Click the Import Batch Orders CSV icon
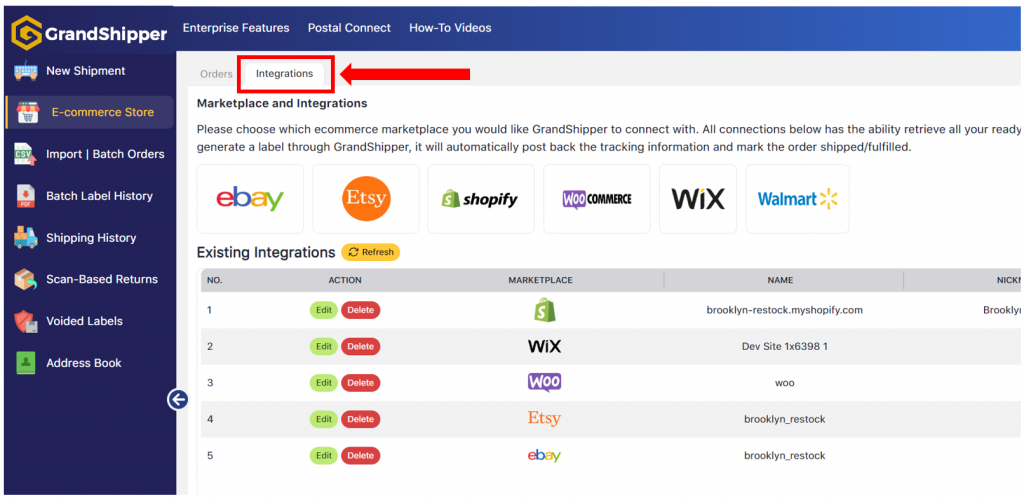 point(25,154)
